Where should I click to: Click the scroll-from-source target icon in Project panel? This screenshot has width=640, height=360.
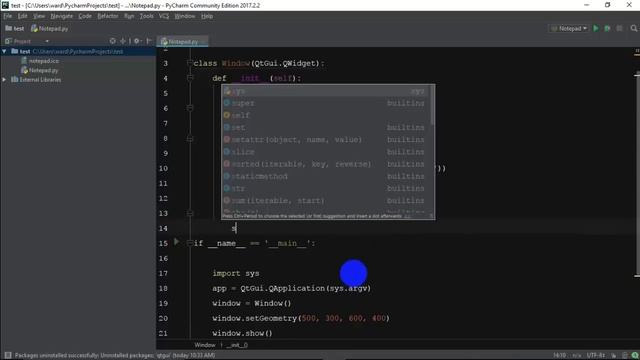click(x=112, y=41)
